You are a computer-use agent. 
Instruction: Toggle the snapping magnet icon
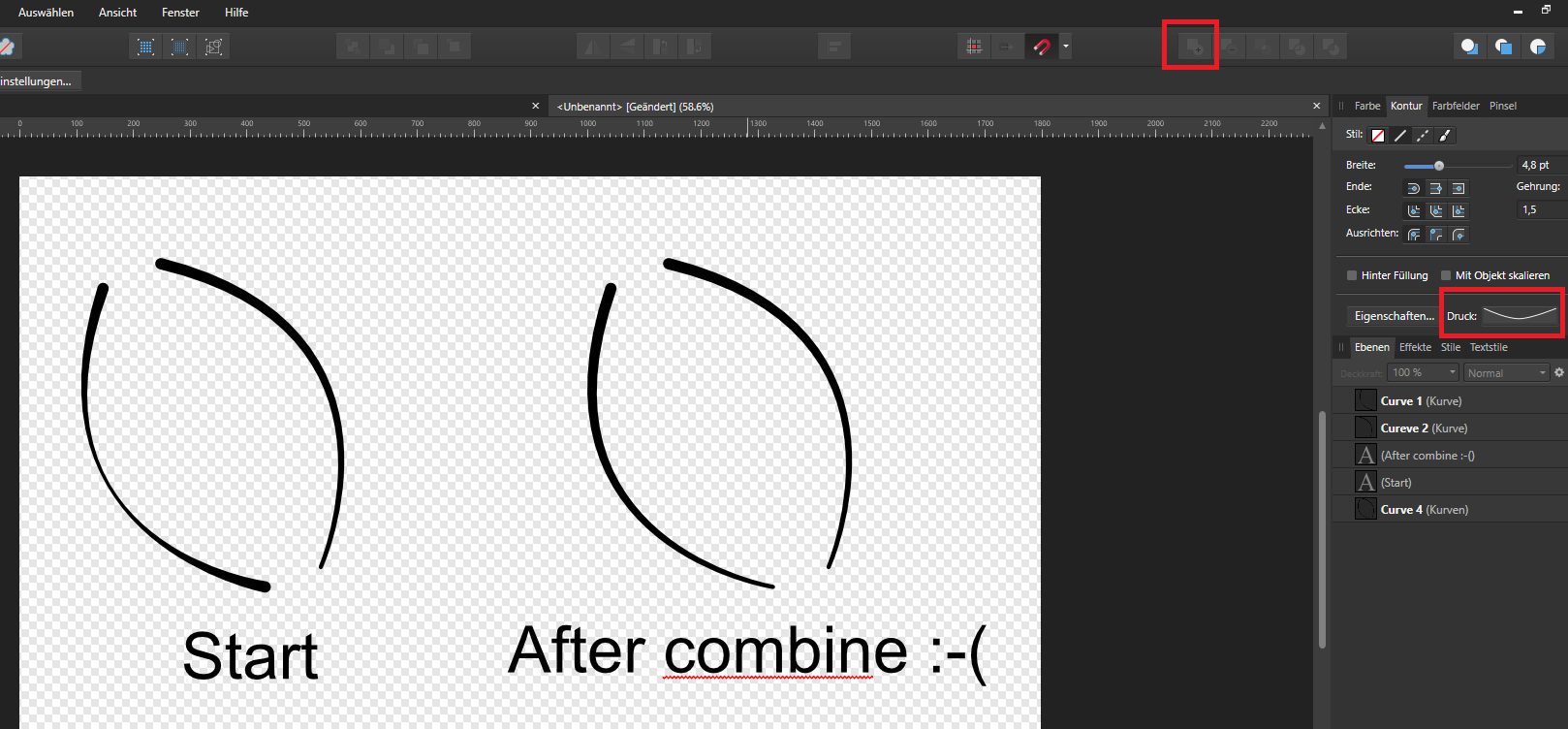click(x=1042, y=47)
